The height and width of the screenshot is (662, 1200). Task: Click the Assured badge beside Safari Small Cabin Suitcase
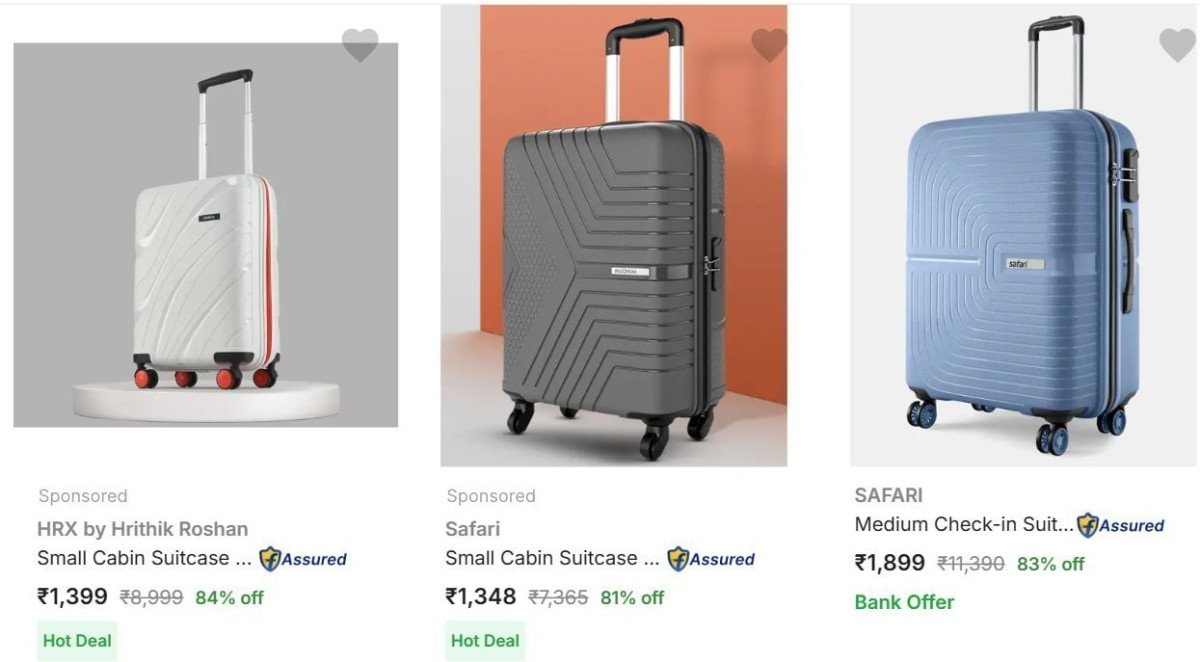[710, 560]
